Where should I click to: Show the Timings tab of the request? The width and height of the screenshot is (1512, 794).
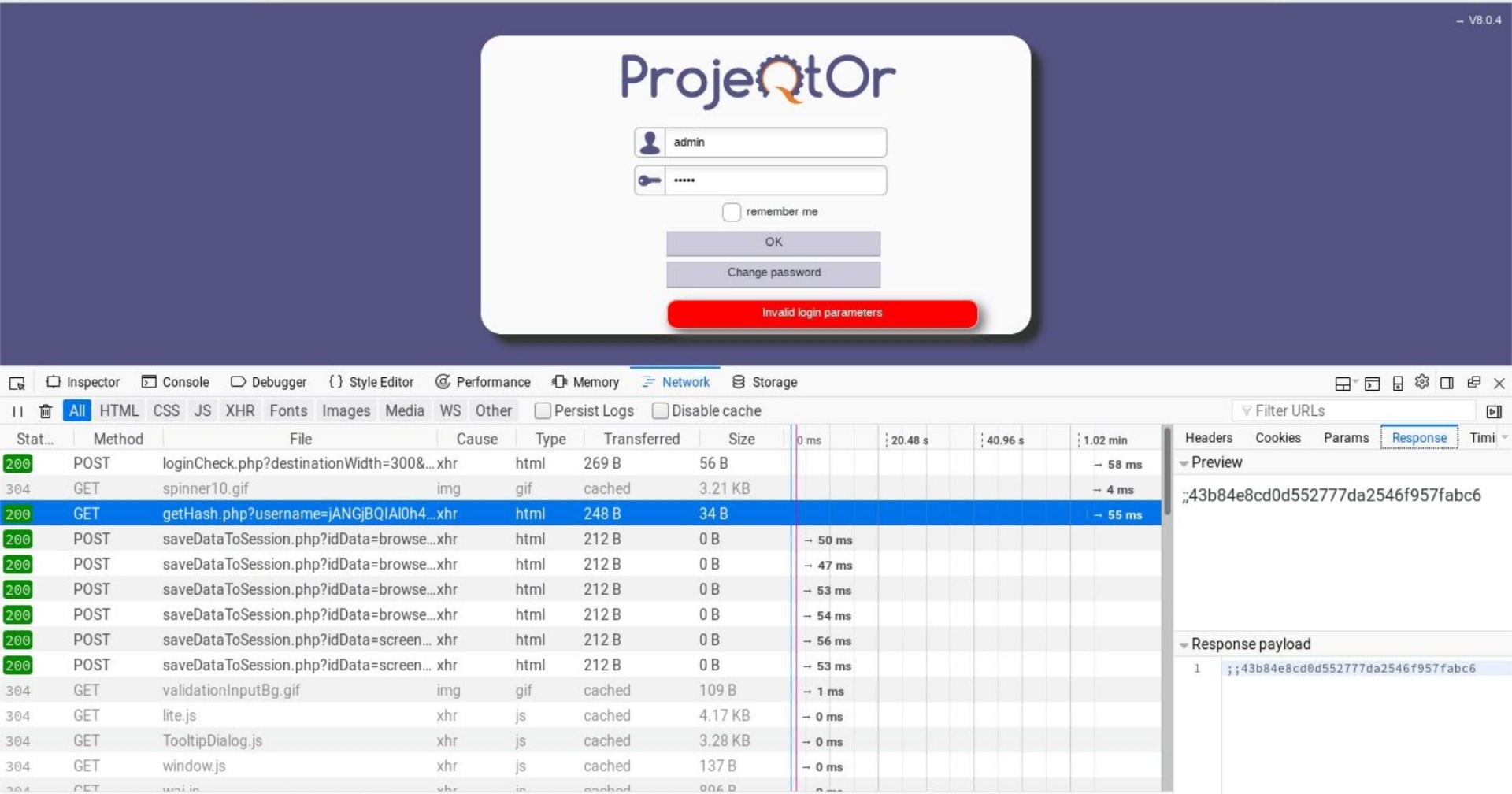(x=1481, y=438)
